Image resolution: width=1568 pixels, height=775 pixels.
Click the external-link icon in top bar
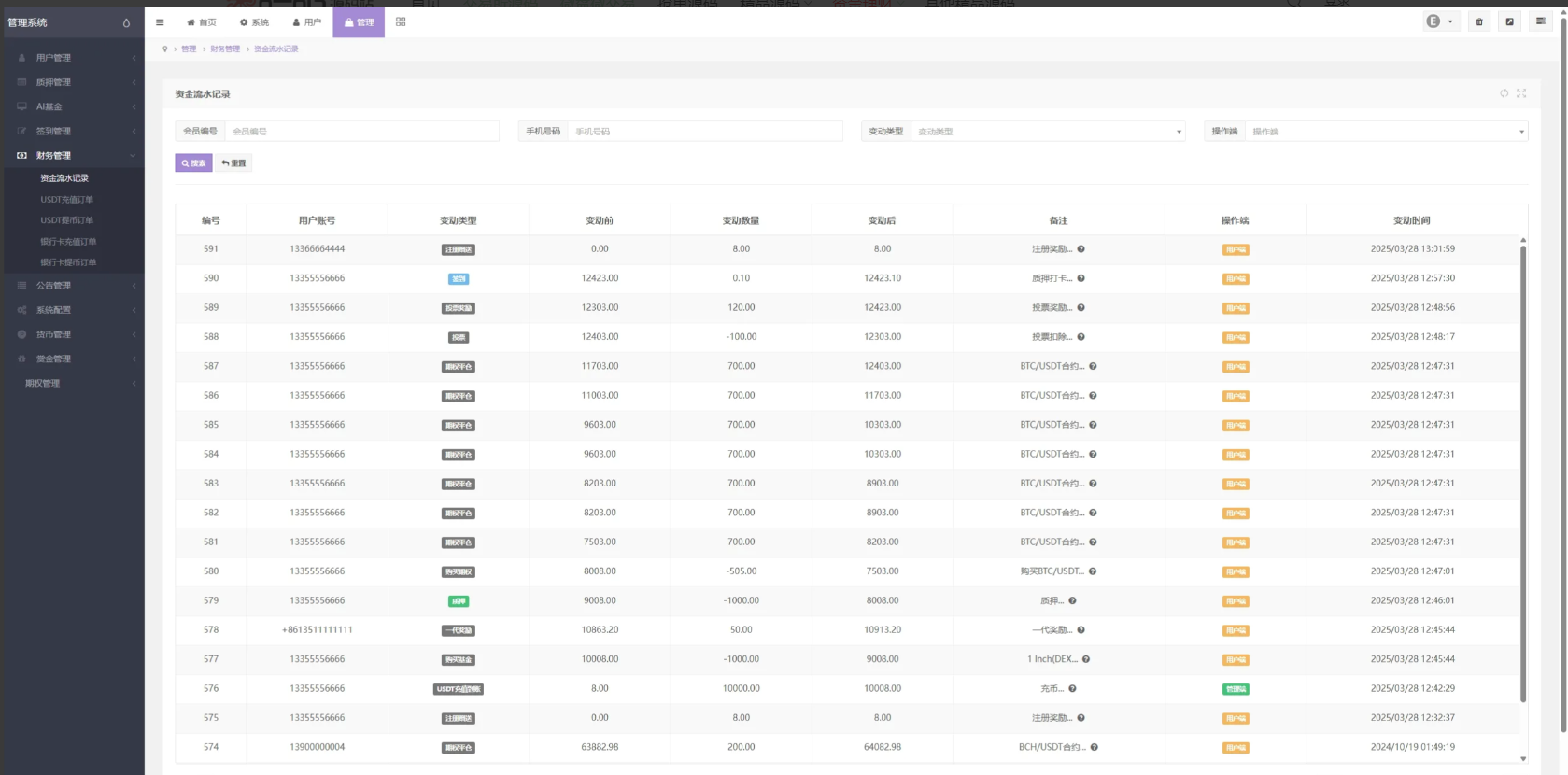pyautogui.click(x=1509, y=22)
